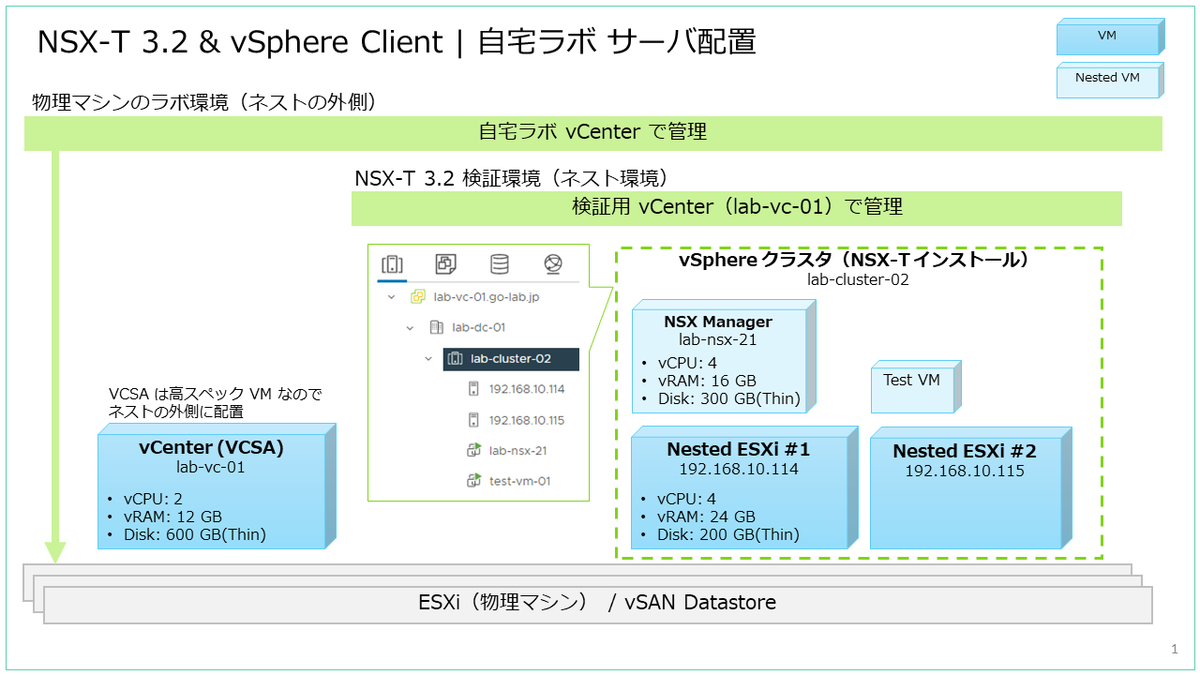Click the VM icon beside test-vm-01
Viewport: 1200px width, 675px height.
tap(474, 481)
